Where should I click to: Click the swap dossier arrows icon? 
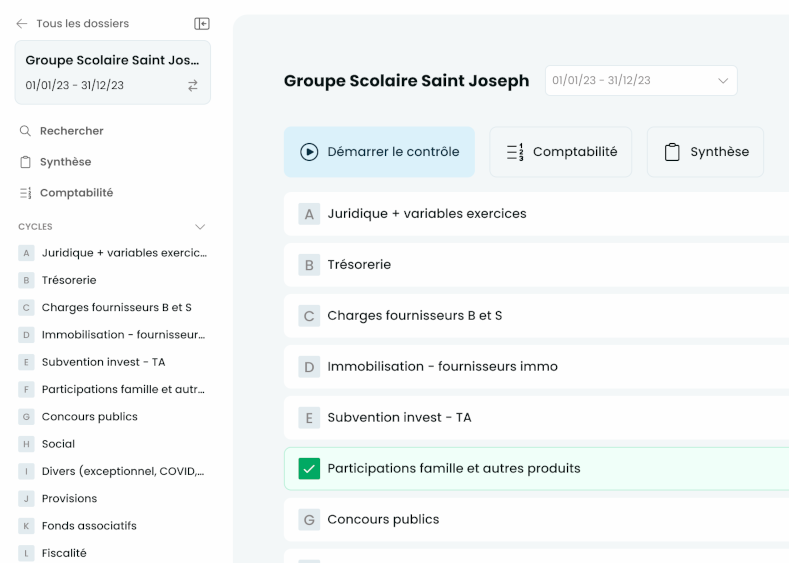click(x=192, y=86)
